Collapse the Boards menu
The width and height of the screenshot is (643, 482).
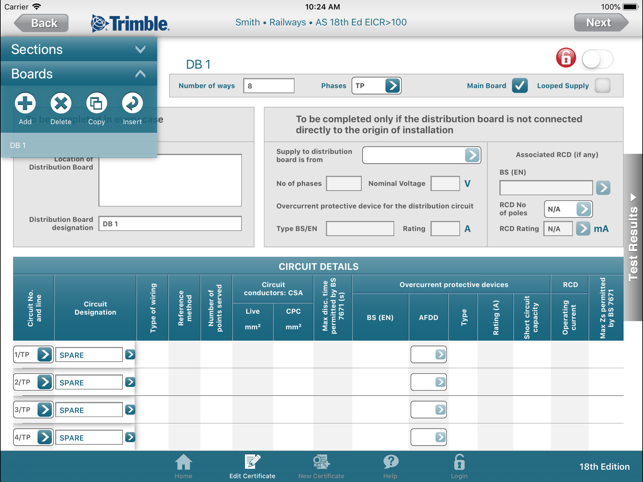point(79,74)
